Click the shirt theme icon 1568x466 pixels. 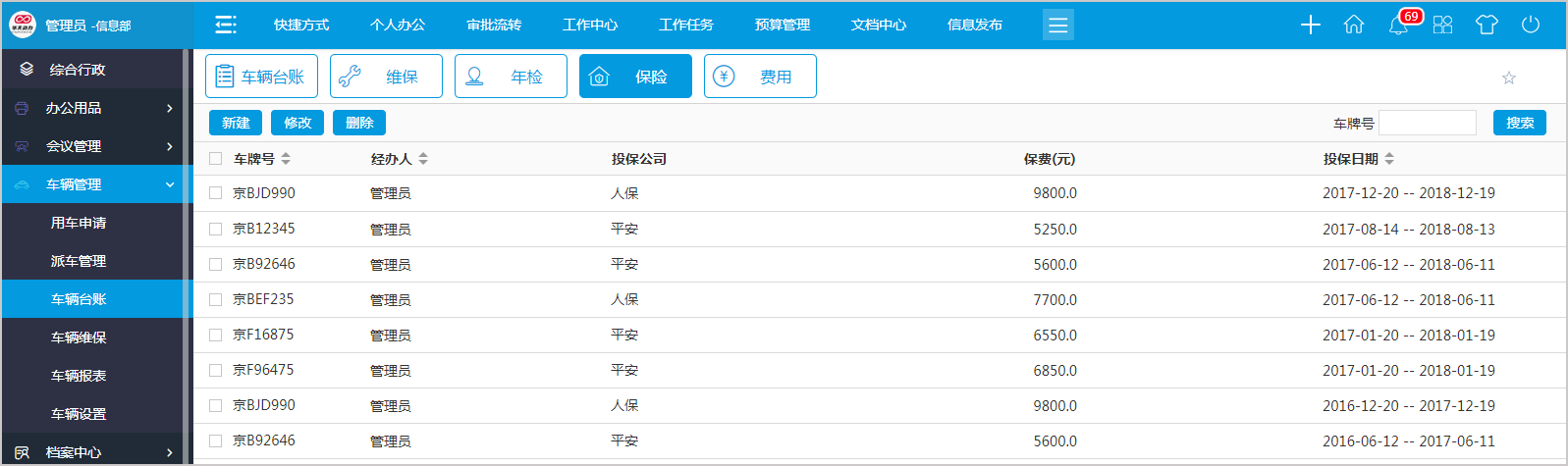1487,26
